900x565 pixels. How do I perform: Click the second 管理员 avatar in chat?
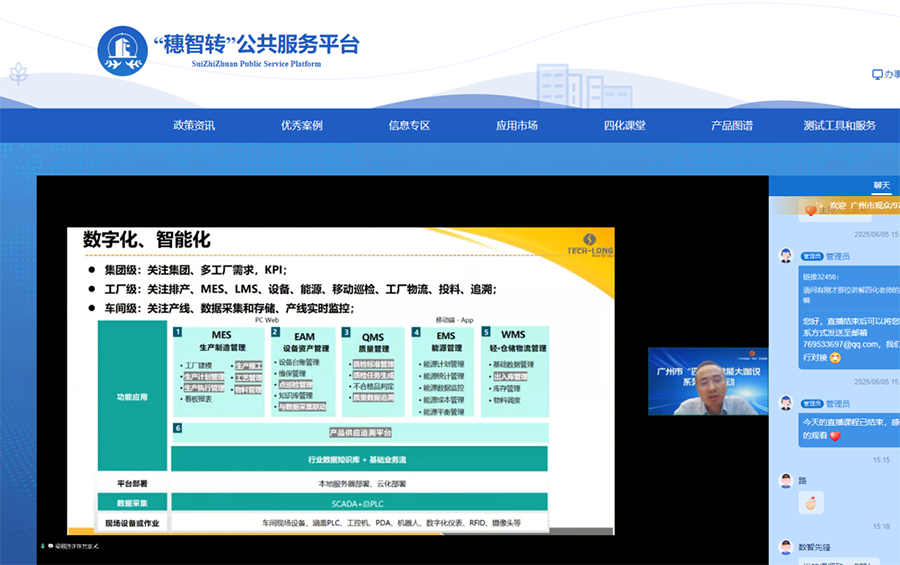[786, 404]
